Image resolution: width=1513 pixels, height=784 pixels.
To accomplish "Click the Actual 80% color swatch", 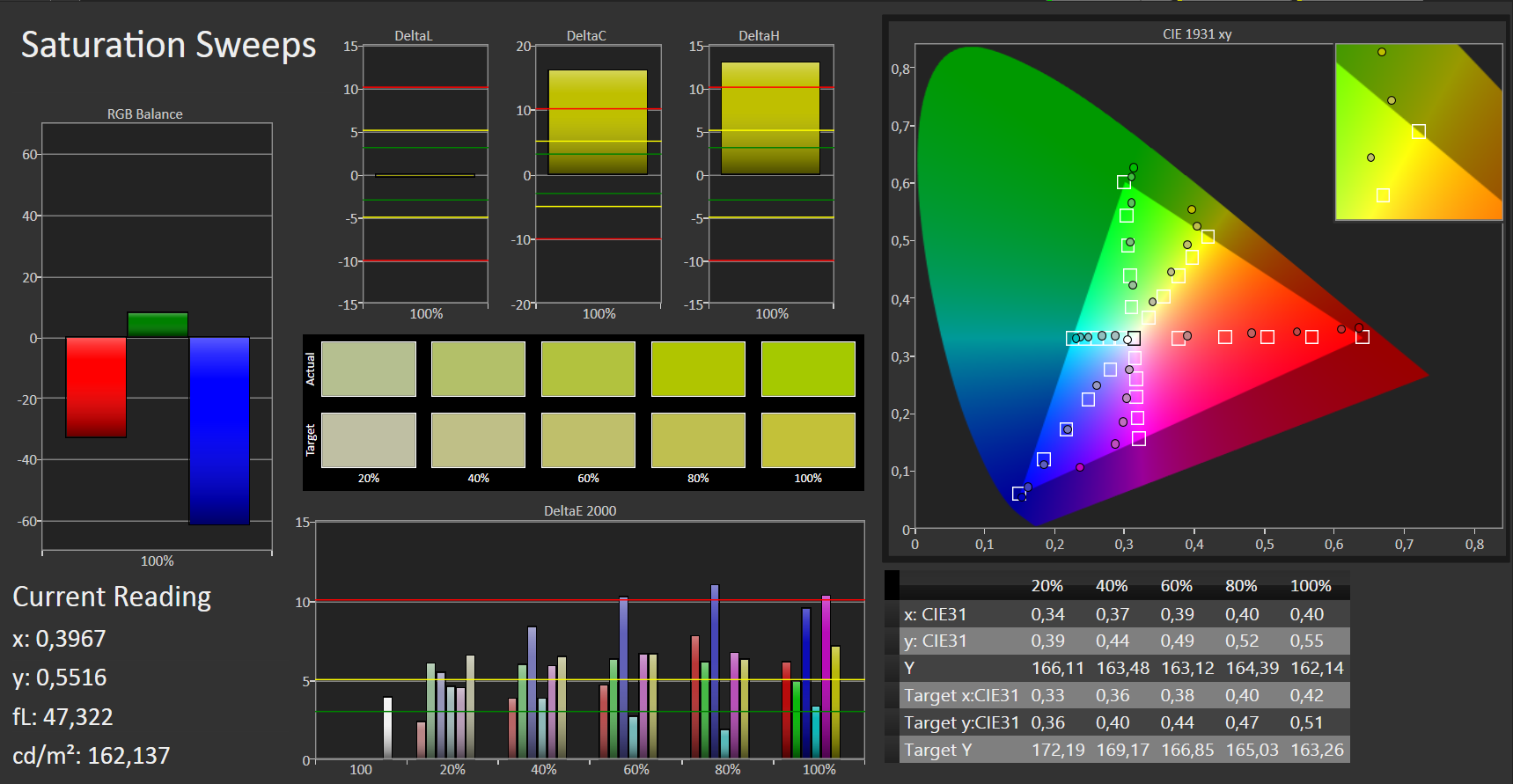I will [x=698, y=369].
